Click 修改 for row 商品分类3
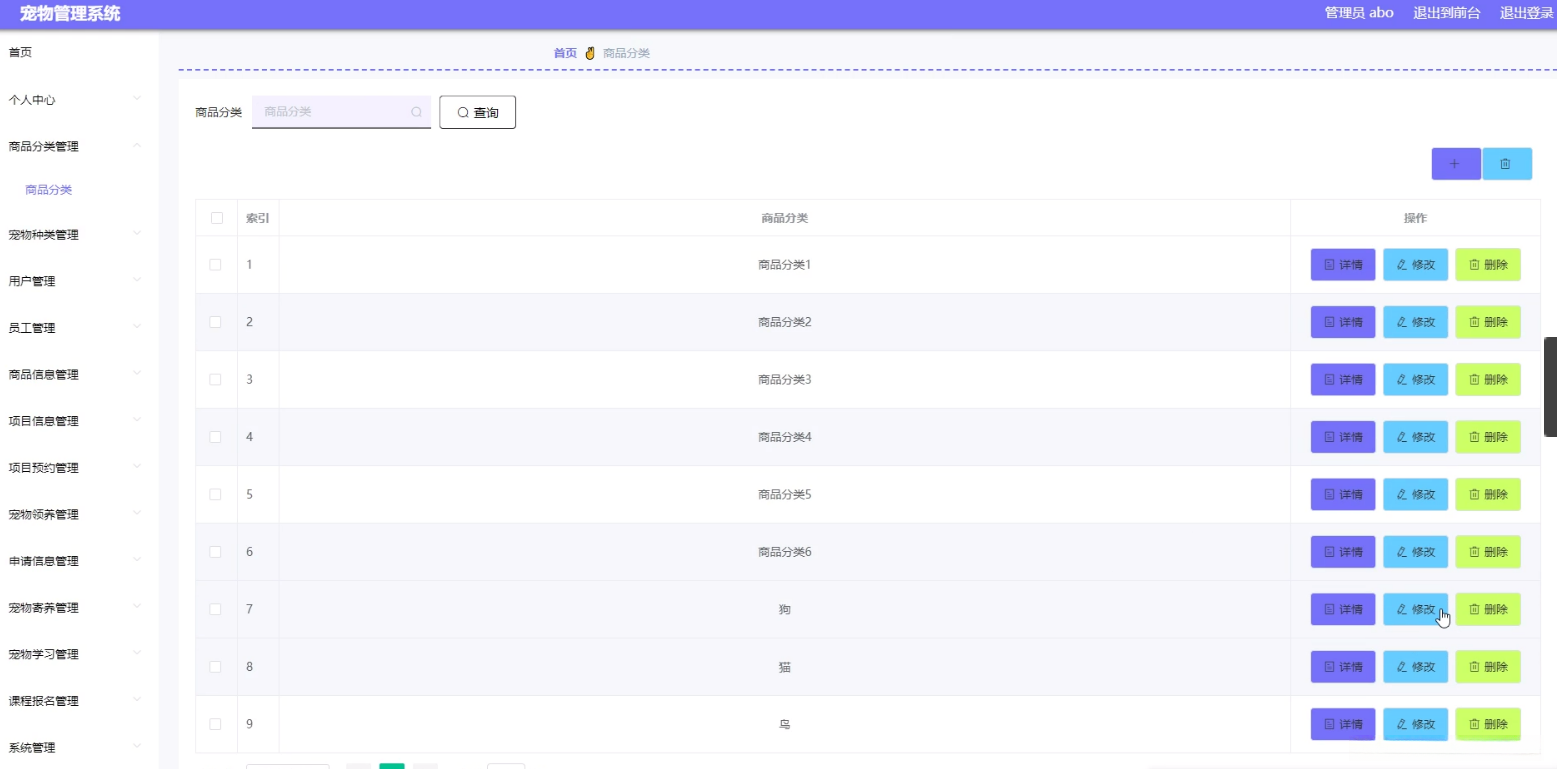Screen dimensions: 1557x769 [x=1415, y=380]
